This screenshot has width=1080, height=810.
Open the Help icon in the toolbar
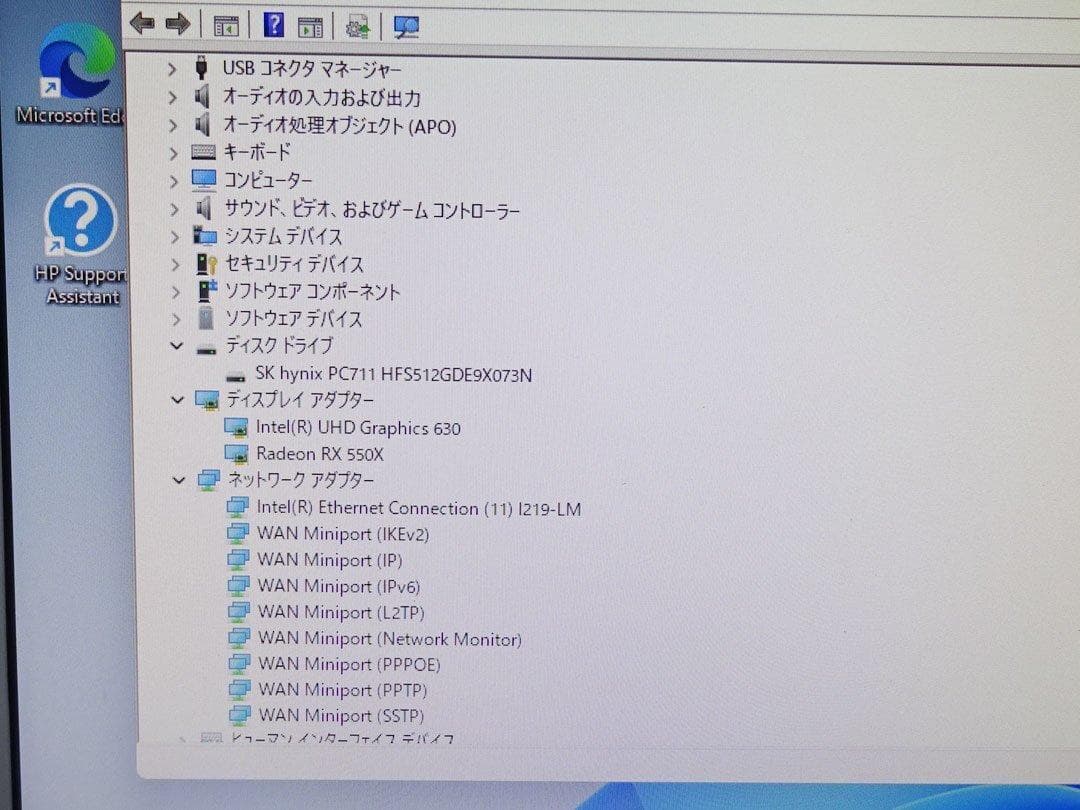tap(273, 24)
